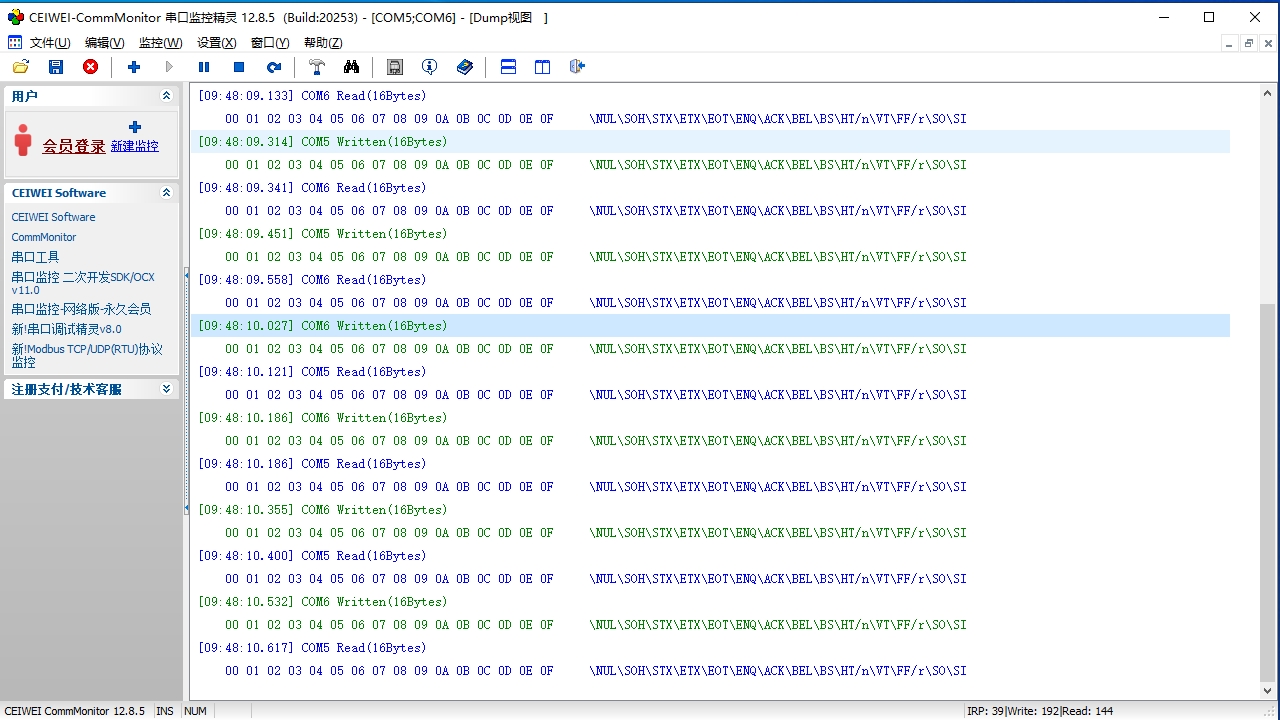This screenshot has height=720, width=1280.
Task: Pause monitoring with the pause icon
Action: point(204,67)
